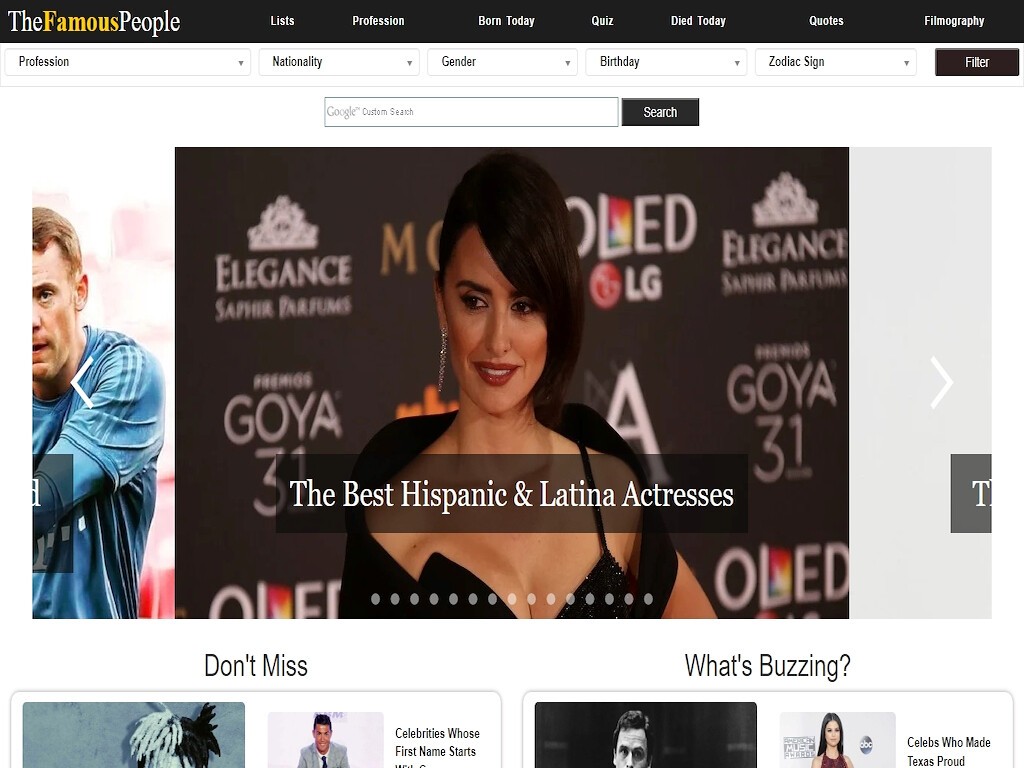Go to previous carousel slide arrow
1024x768 pixels.
pyautogui.click(x=82, y=382)
